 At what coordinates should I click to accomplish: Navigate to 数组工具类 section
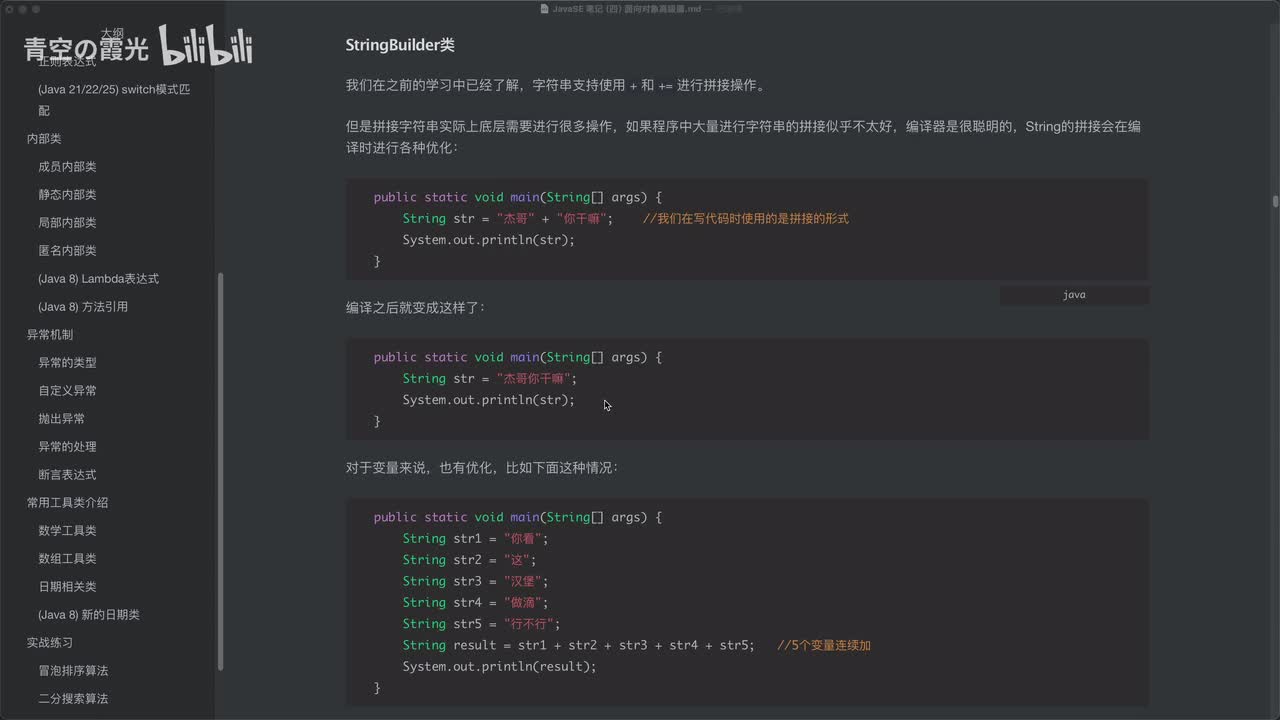67,559
